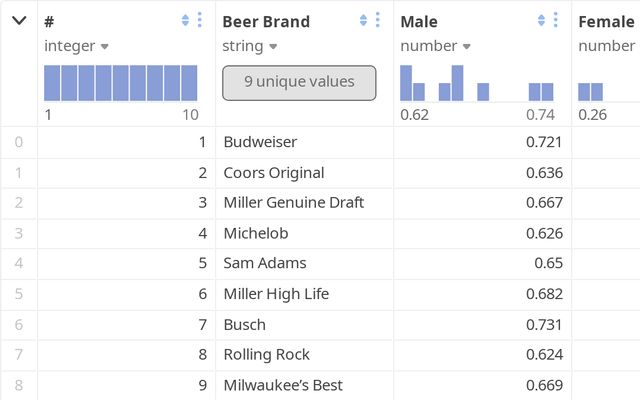640x400 pixels.
Task: Select the Female column header
Action: [606, 21]
